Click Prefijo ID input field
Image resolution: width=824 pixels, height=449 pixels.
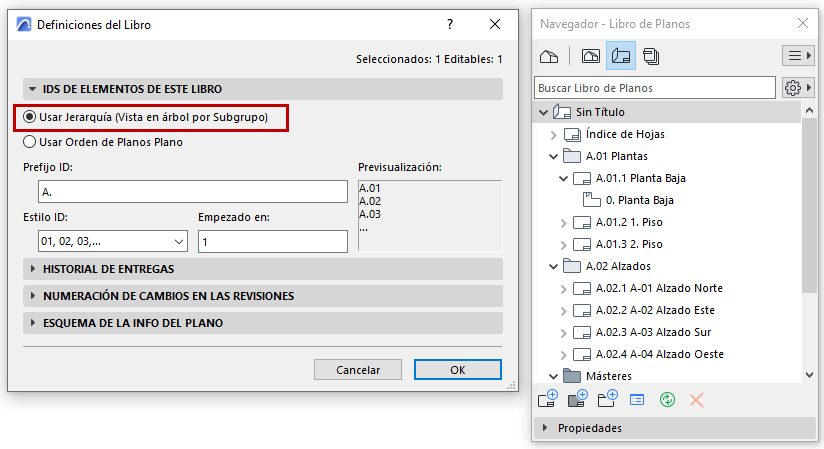click(192, 192)
